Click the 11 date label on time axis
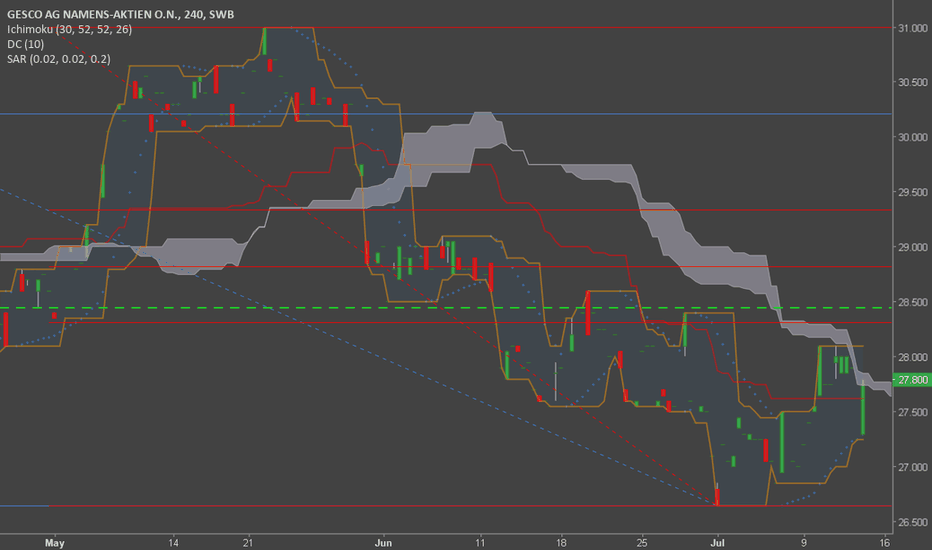932x550 pixels. click(x=480, y=543)
